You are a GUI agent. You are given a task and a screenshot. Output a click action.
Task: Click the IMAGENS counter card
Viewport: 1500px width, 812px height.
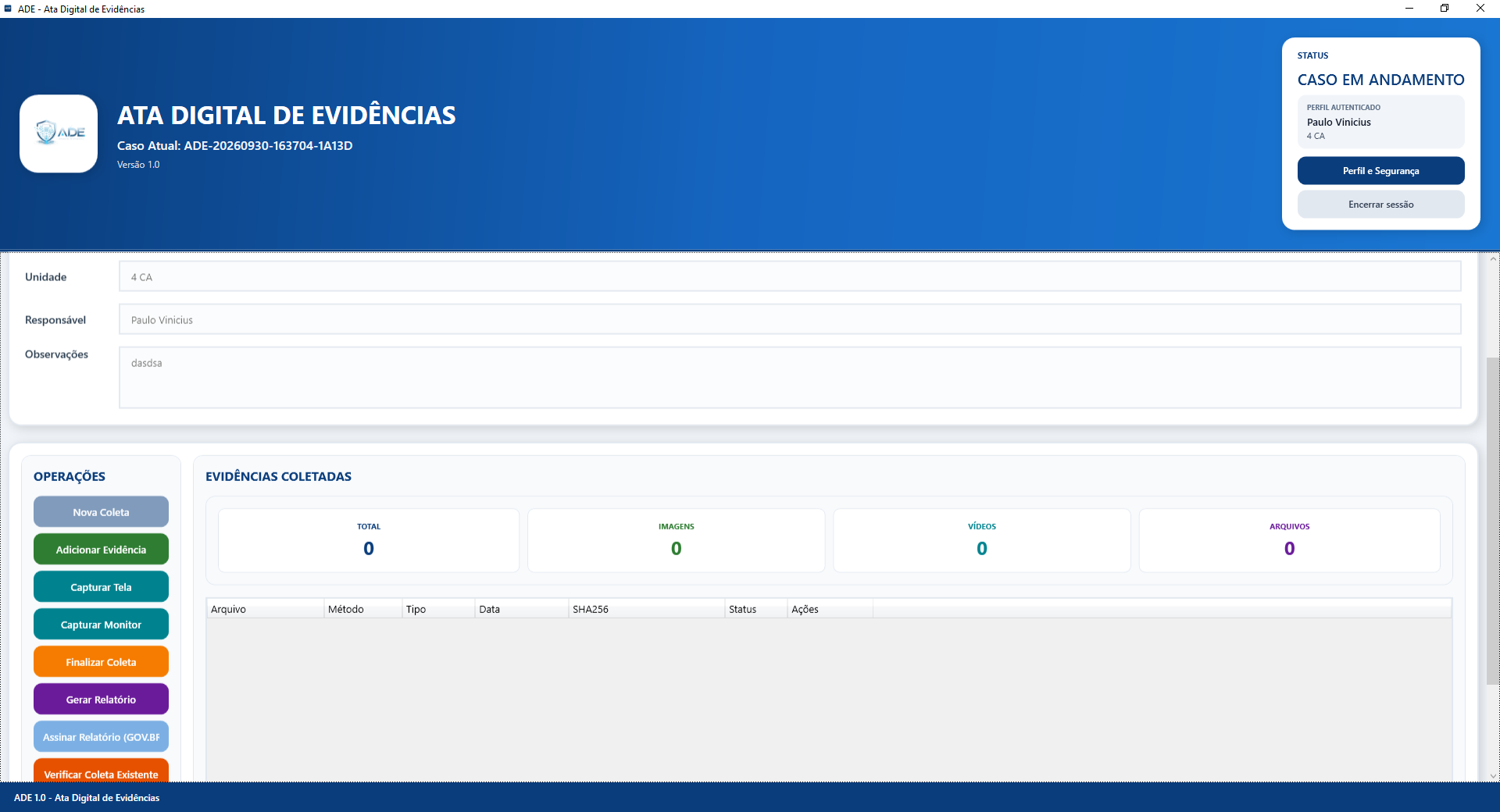677,540
